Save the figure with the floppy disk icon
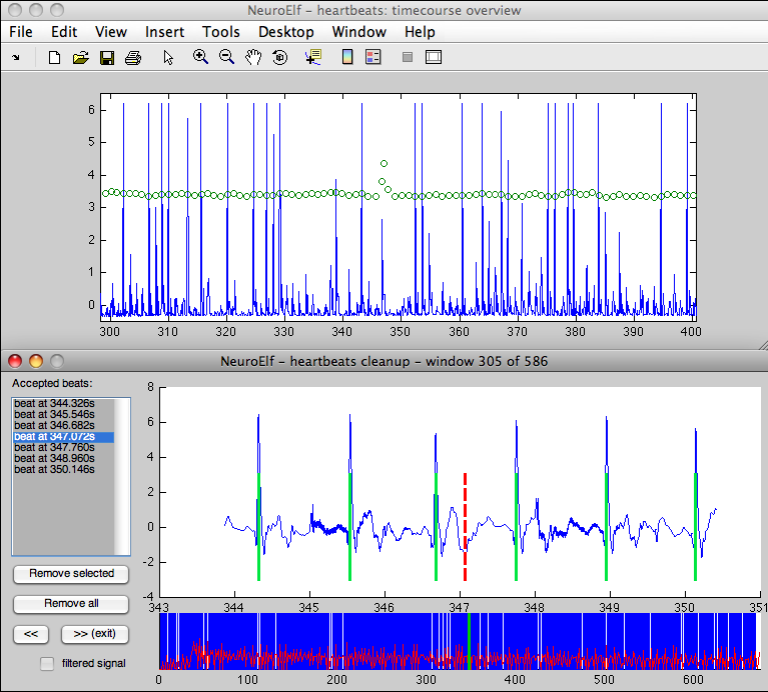 pos(106,58)
